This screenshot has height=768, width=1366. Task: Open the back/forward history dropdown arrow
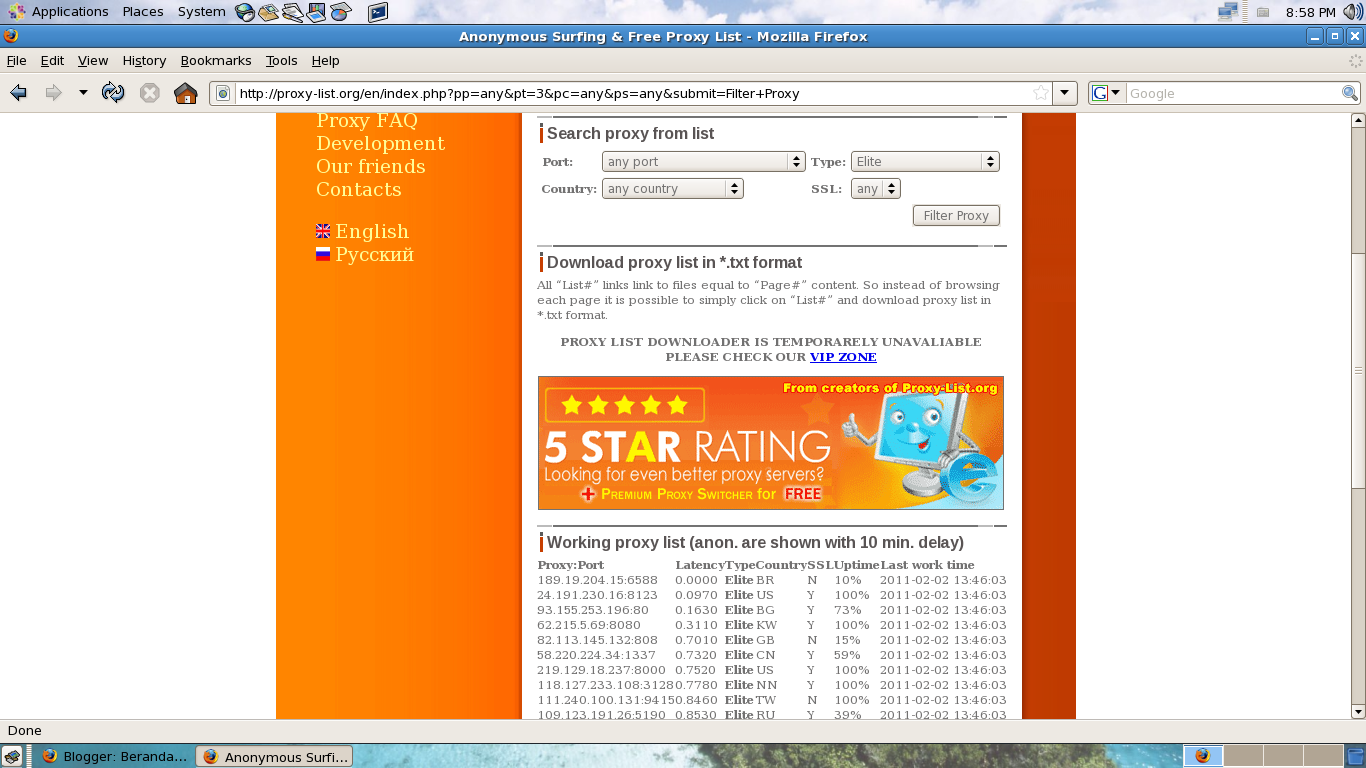83,93
